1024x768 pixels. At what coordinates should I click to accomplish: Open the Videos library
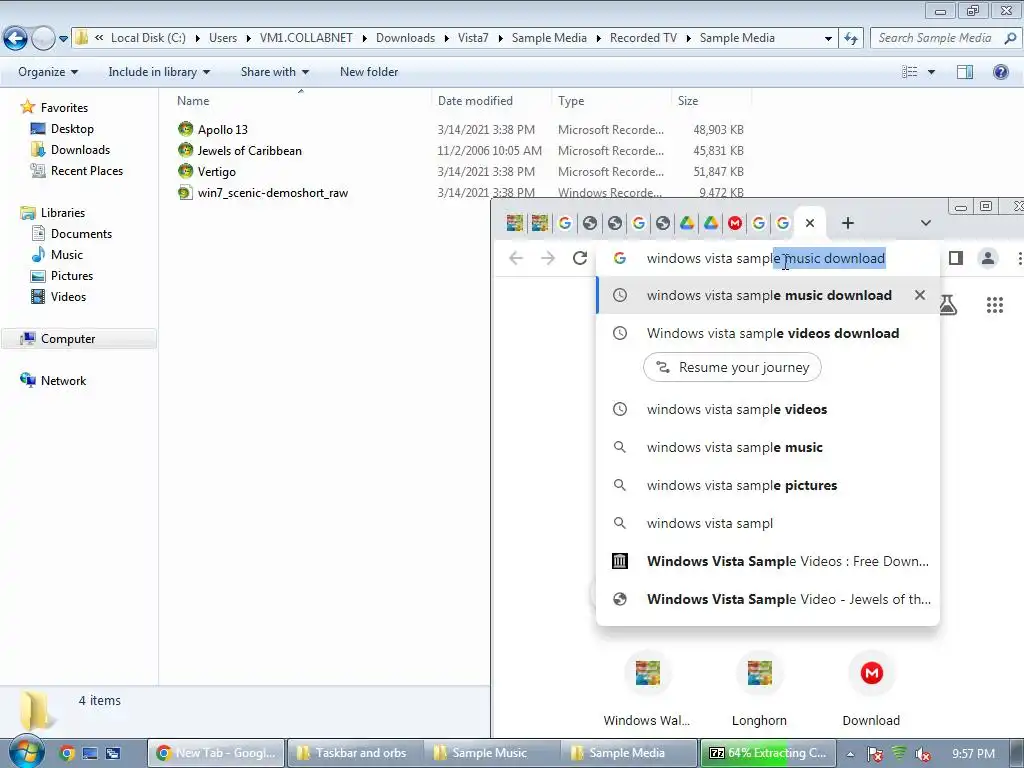[x=68, y=296]
